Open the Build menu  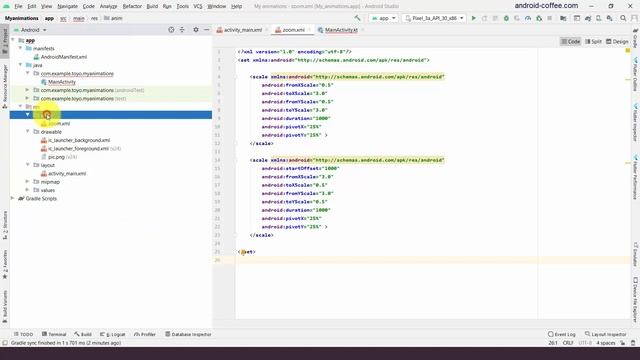coord(152,6)
